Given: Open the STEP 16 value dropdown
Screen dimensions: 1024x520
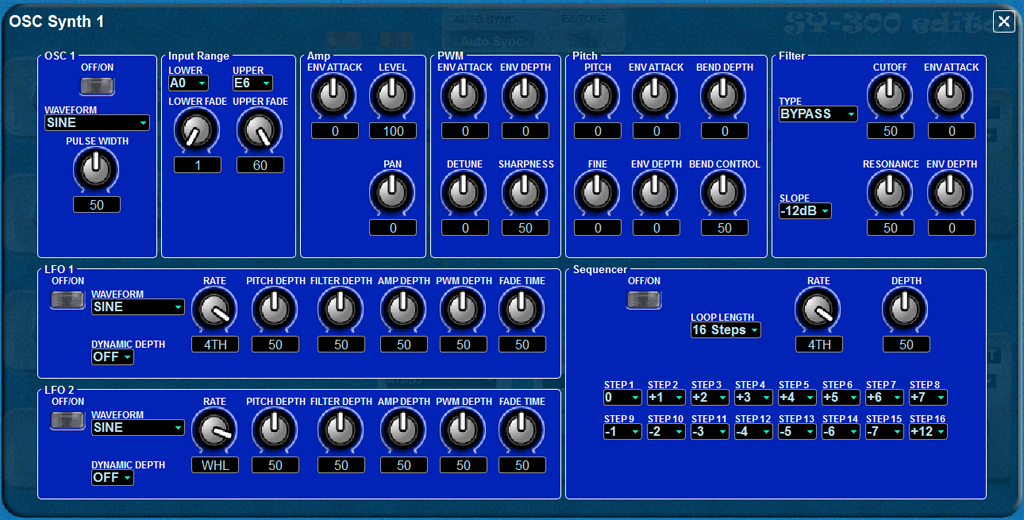Looking at the screenshot, I should pyautogui.click(x=928, y=431).
